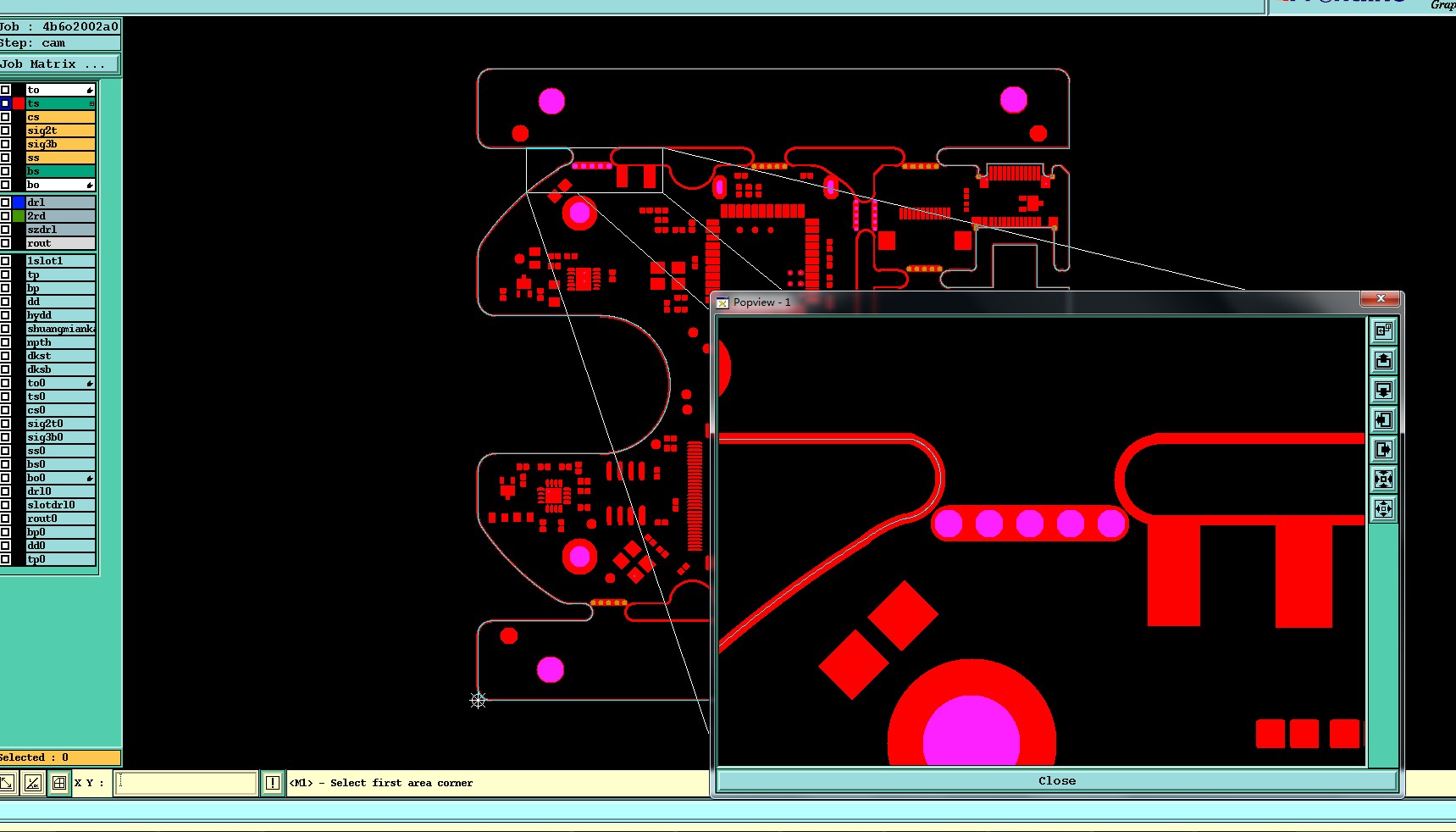Select the shuangmiank layer row
The width and height of the screenshot is (1456, 832).
[60, 329]
